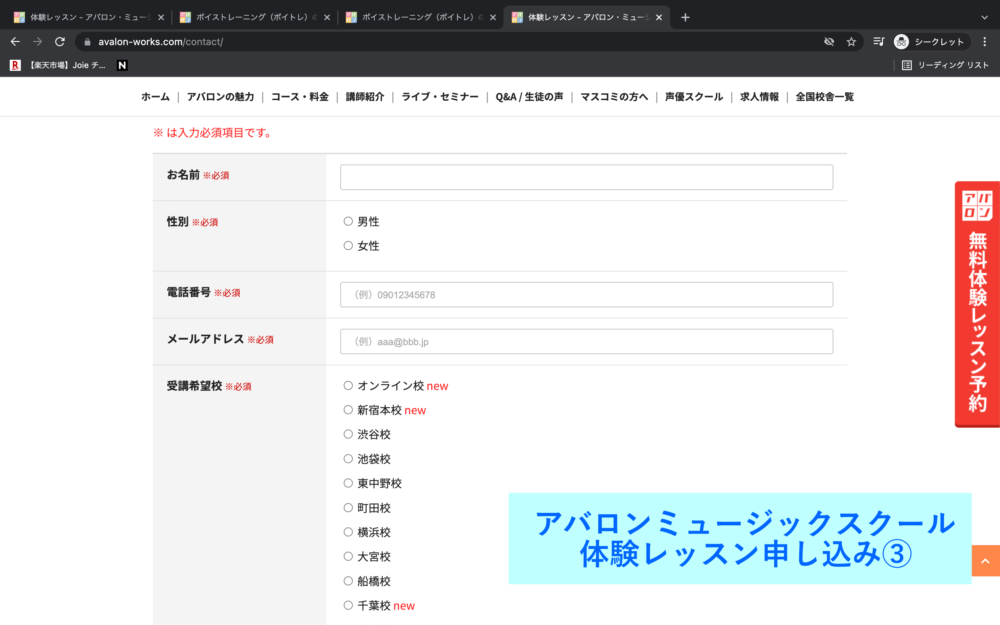Image resolution: width=1000 pixels, height=625 pixels.
Task: Open a new browser tab
Action: 685,17
